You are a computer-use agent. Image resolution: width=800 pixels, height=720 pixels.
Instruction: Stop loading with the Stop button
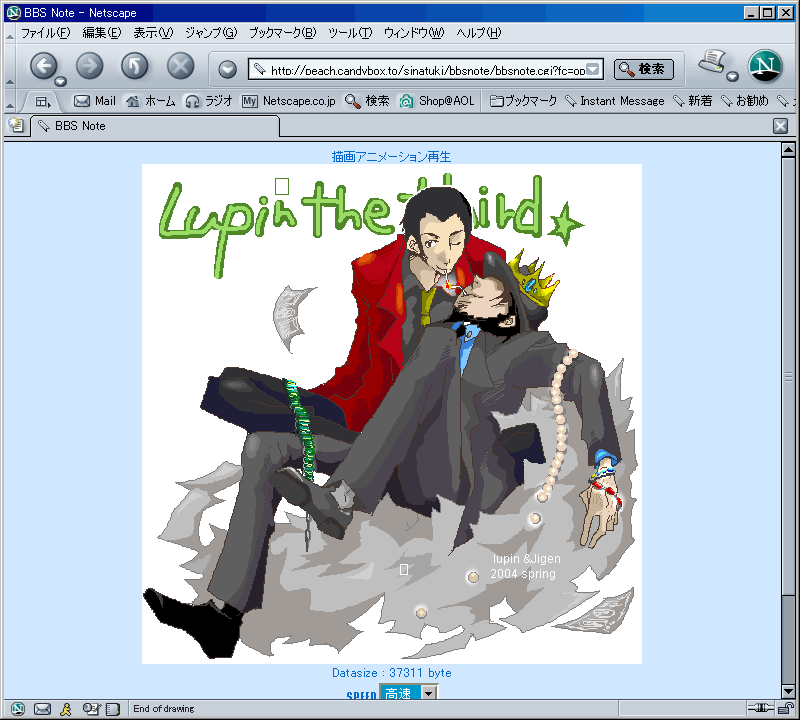[181, 66]
